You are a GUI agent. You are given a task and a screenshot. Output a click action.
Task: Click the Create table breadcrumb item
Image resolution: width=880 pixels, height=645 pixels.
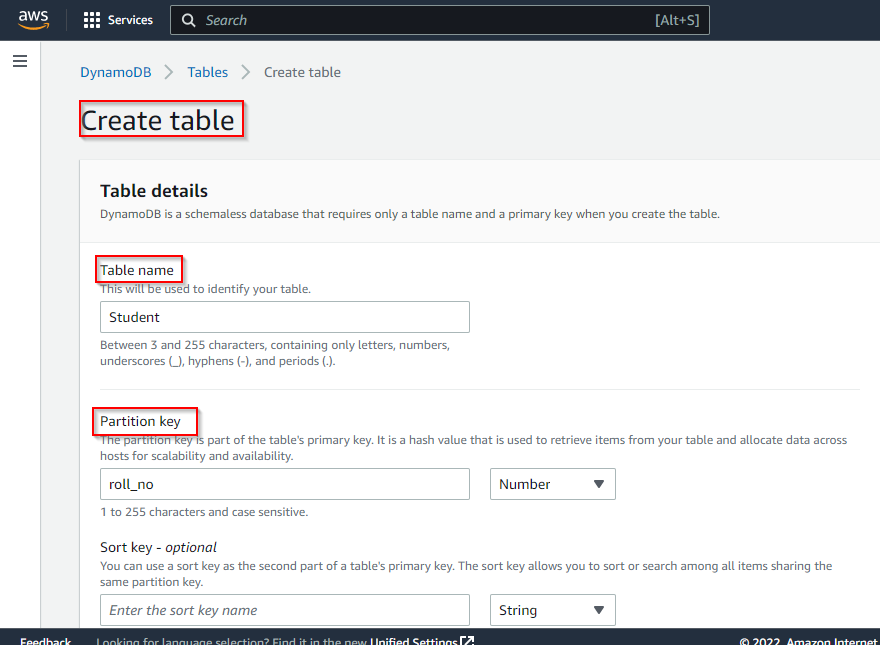302,72
